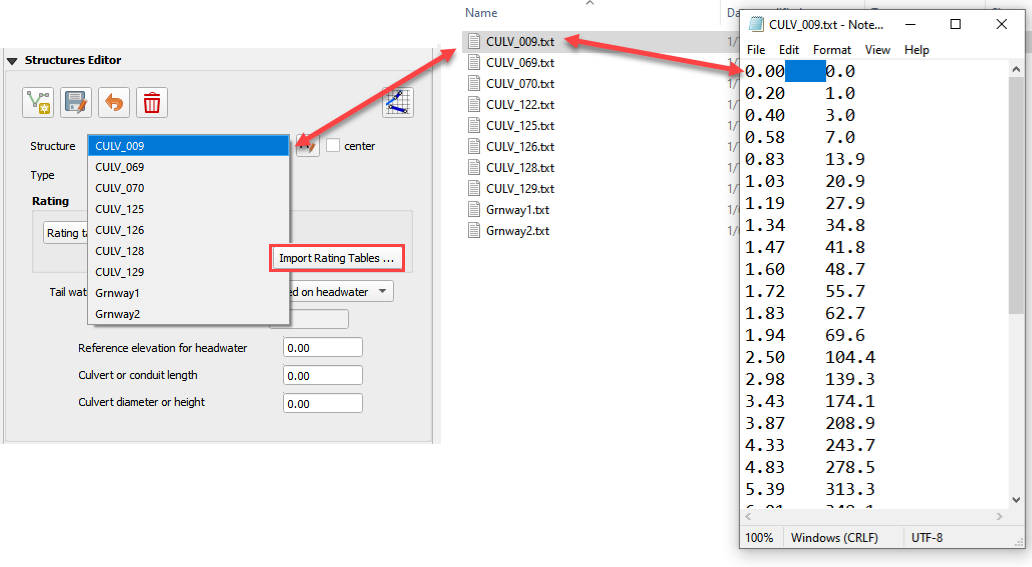Click the save structure changes icon

76,102
